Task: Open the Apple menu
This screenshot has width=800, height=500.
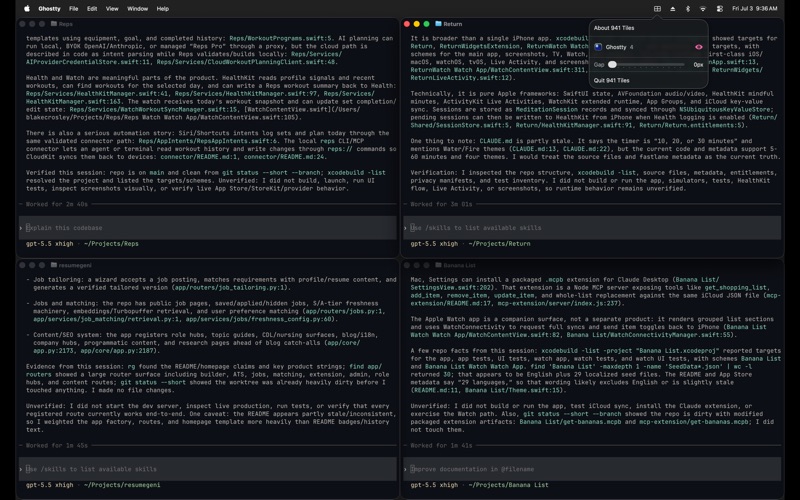Action: coord(27,9)
